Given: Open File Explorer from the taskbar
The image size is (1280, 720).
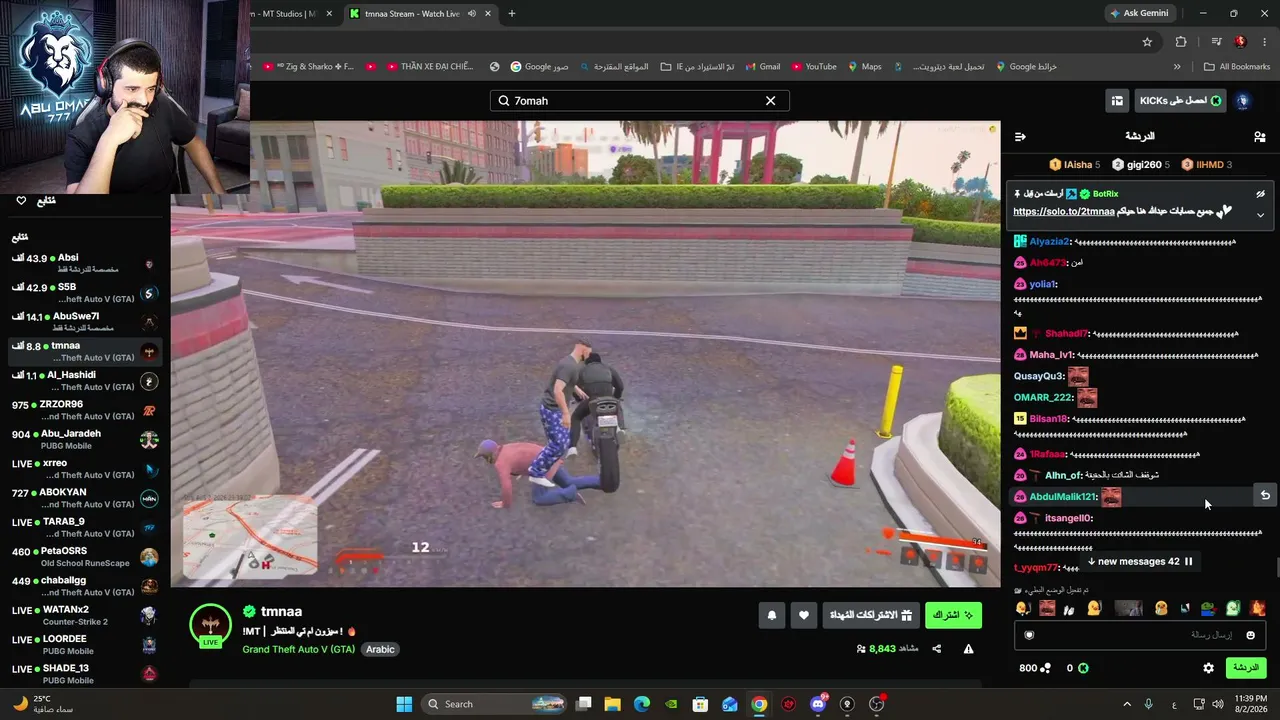Looking at the screenshot, I should tap(613, 704).
